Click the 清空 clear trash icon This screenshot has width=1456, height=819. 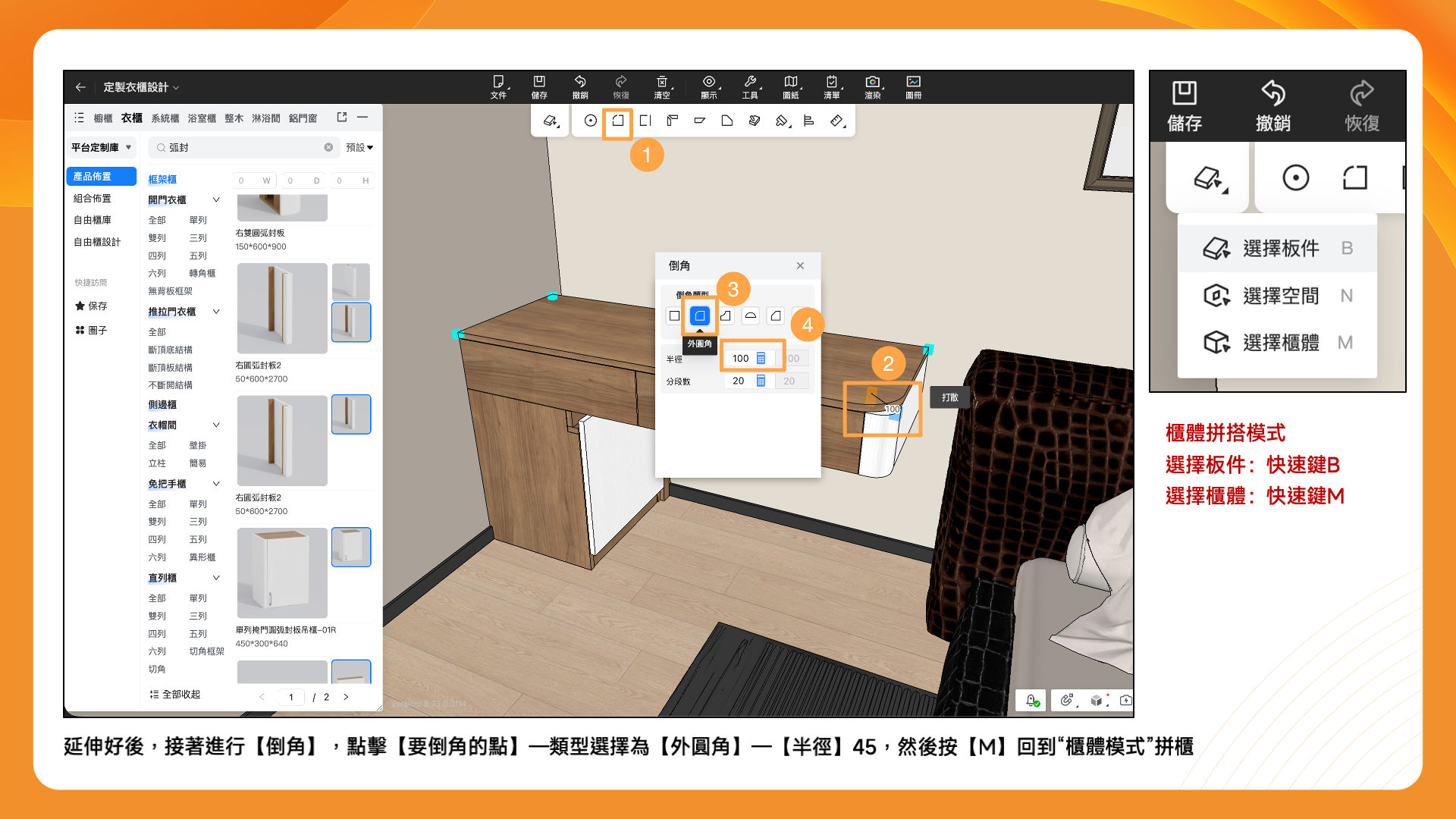coord(662,82)
